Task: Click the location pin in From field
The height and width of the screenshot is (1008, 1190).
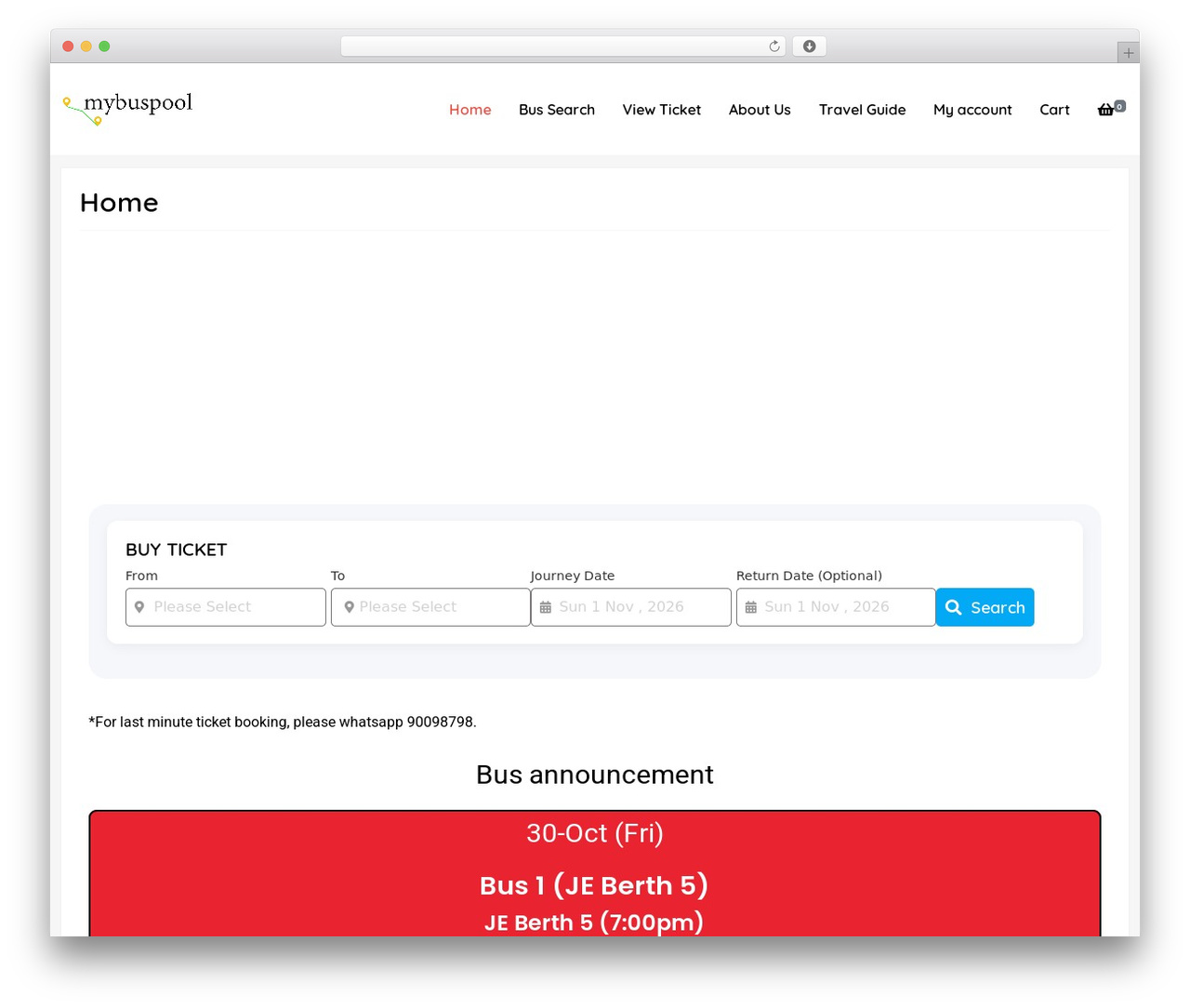Action: tap(139, 607)
